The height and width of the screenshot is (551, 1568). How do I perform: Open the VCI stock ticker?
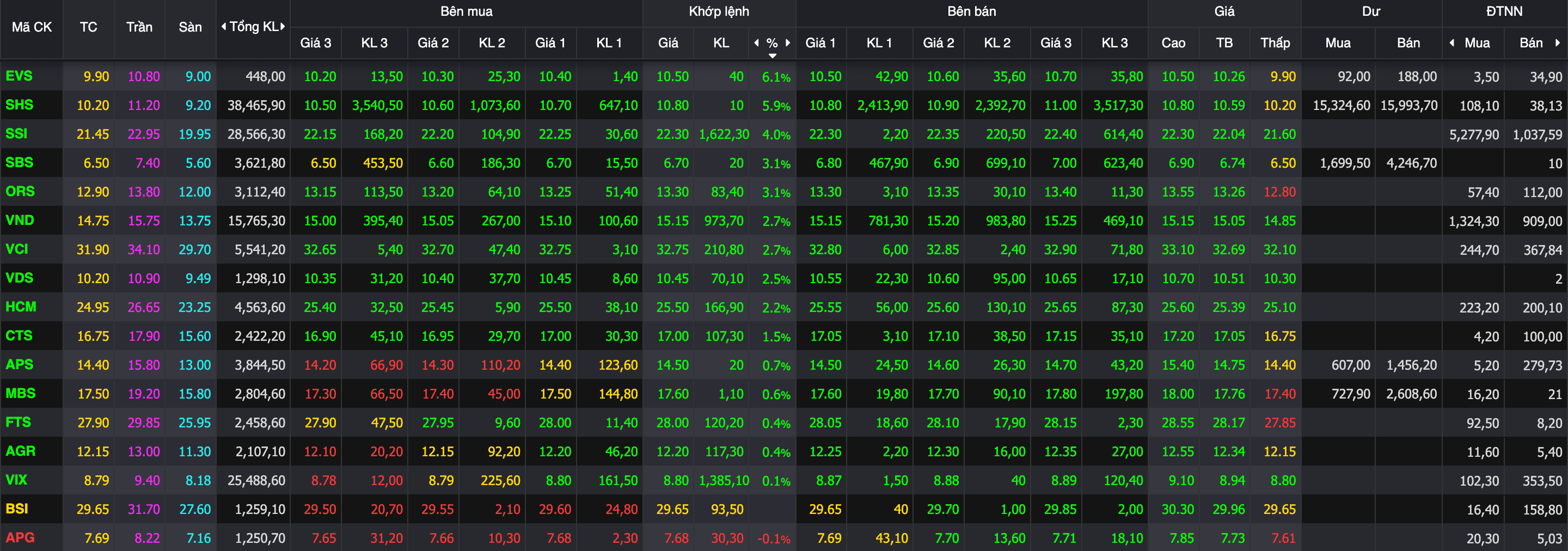[x=17, y=249]
